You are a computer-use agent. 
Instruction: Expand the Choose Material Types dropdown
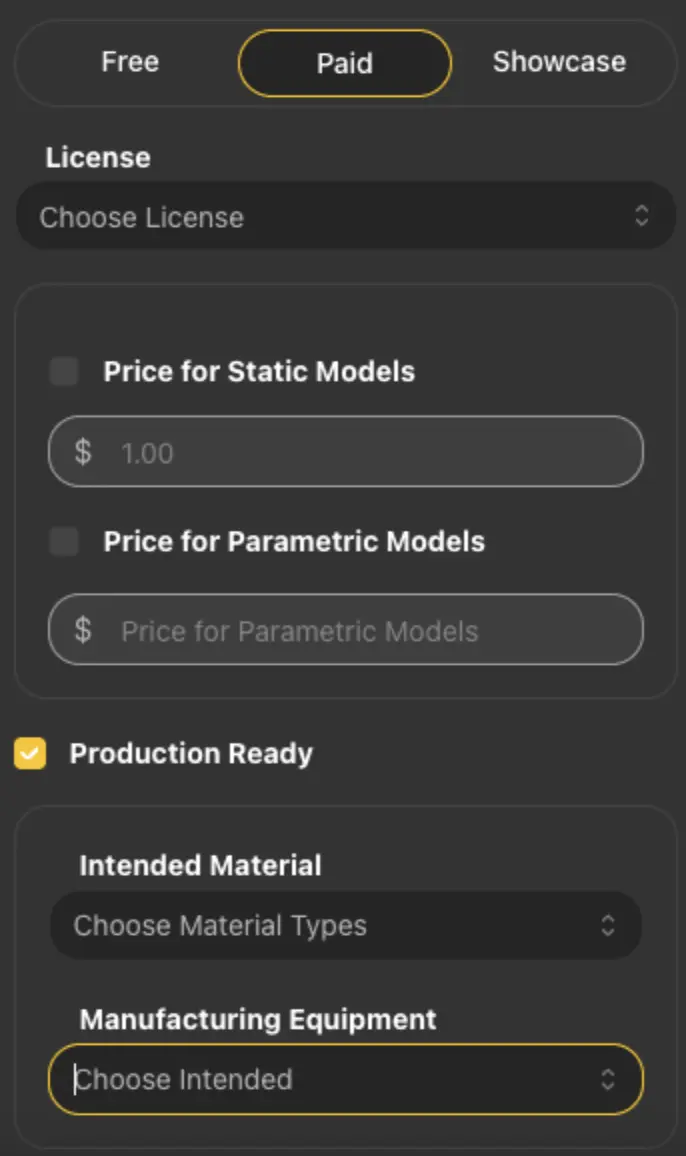click(x=345, y=925)
